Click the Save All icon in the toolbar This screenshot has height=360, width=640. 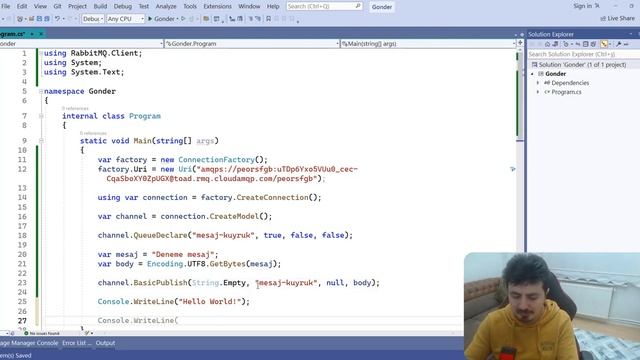[x=47, y=19]
